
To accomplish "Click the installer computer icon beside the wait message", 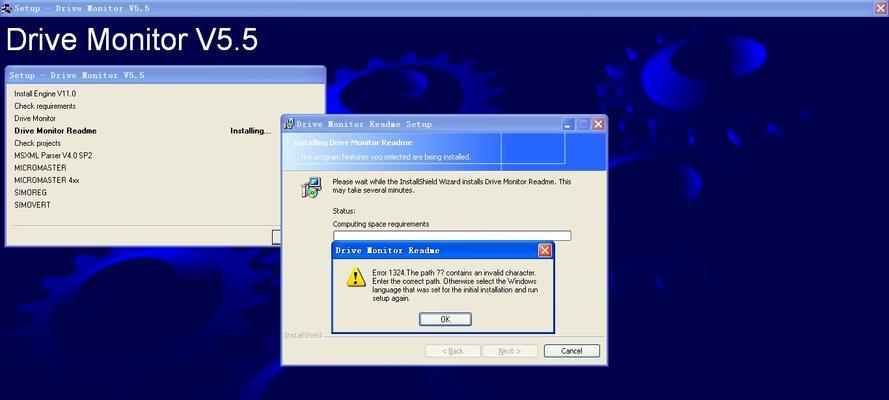I will pos(311,187).
